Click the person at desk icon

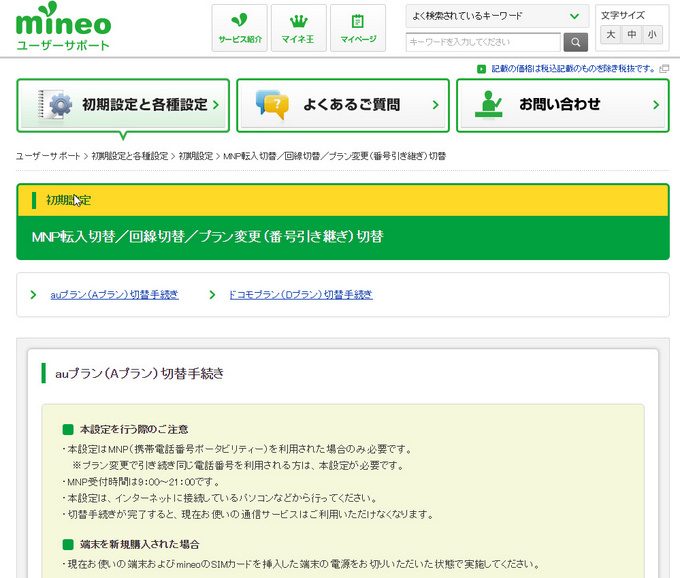pos(489,104)
